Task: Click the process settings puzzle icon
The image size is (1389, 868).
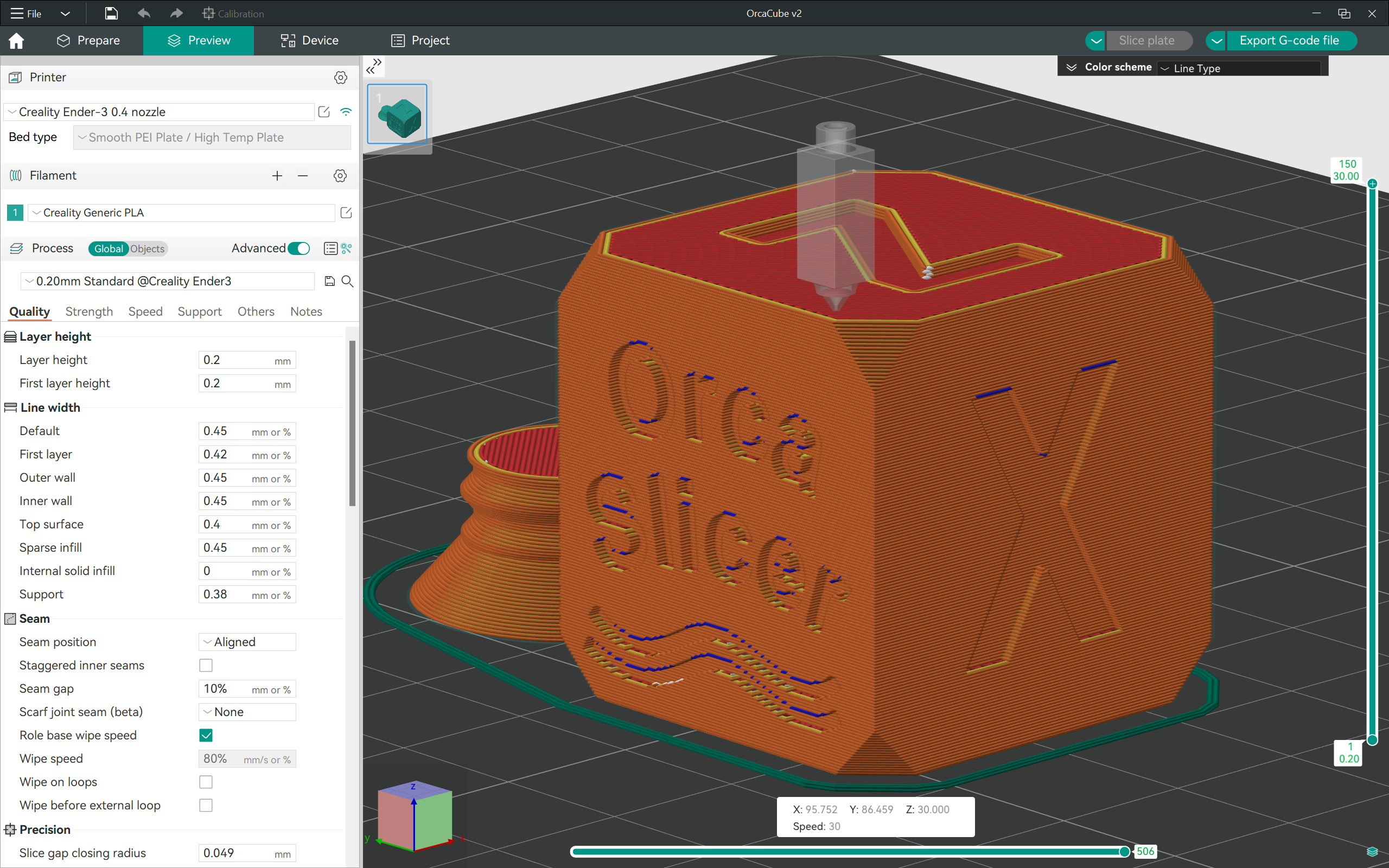Action: click(346, 248)
